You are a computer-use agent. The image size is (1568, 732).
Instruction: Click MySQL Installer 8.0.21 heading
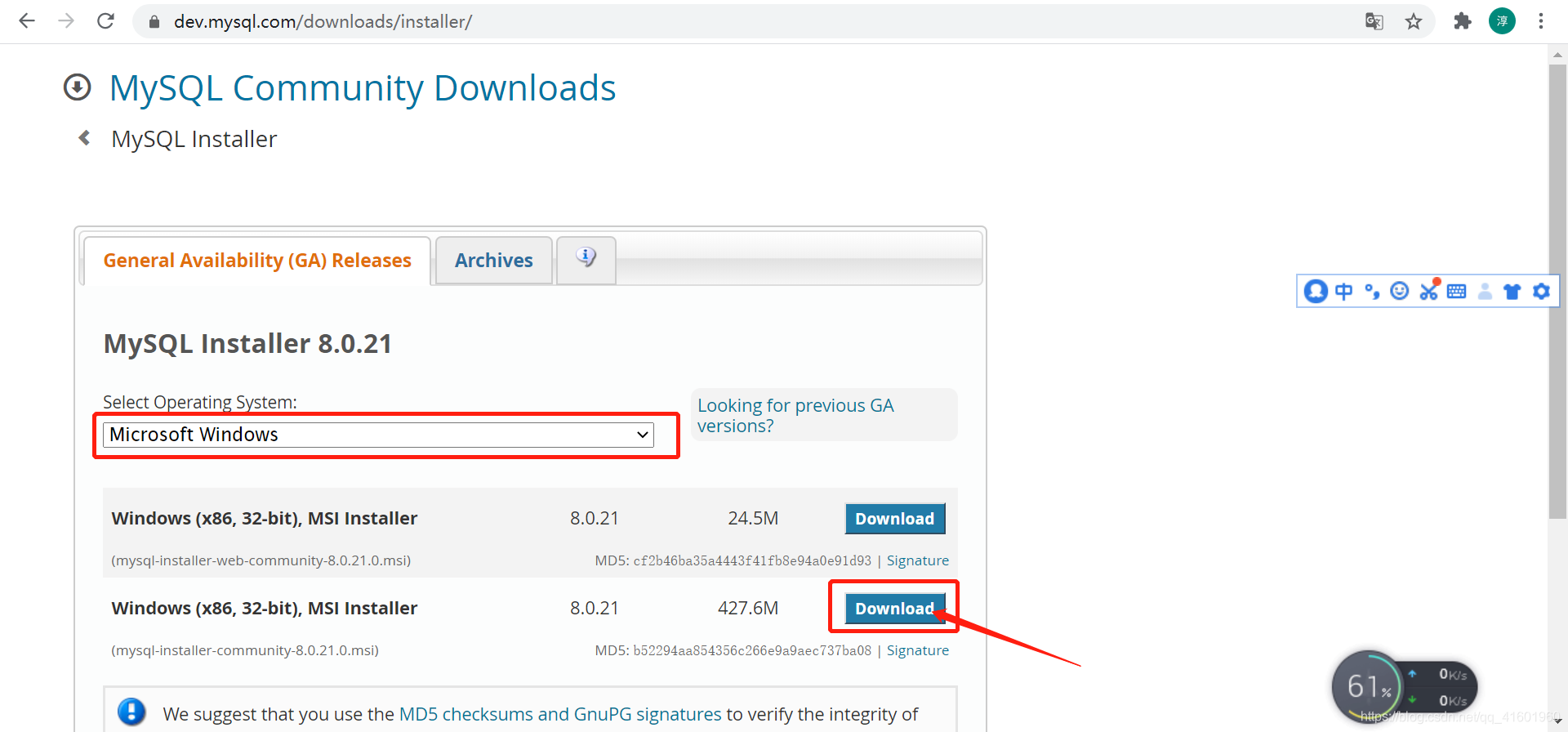pos(248,344)
